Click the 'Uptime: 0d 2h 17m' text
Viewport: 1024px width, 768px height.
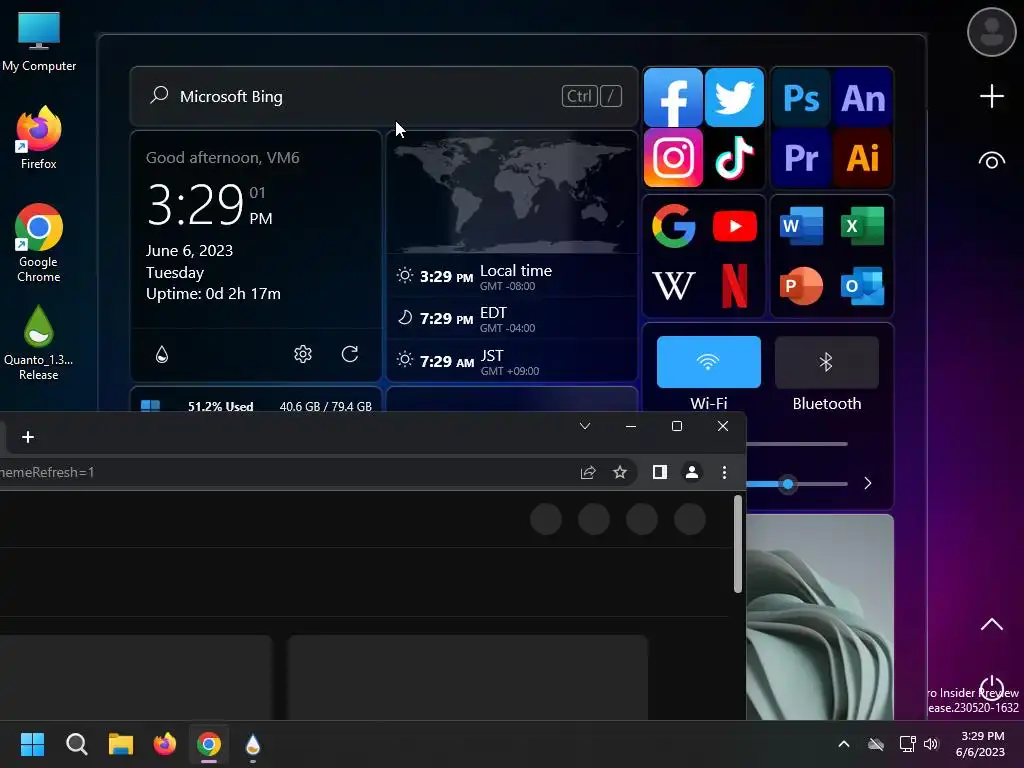point(213,294)
